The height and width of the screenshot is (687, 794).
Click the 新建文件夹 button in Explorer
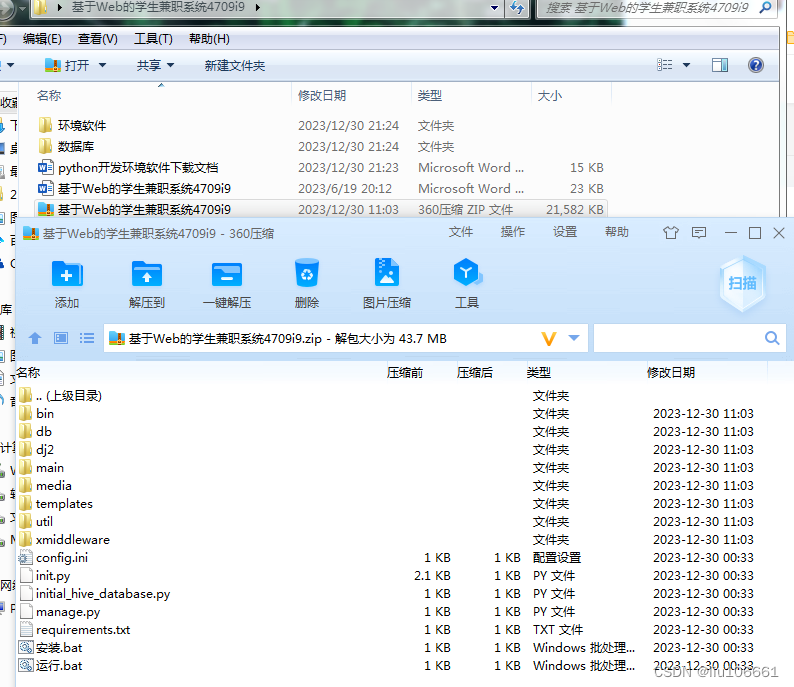click(235, 65)
